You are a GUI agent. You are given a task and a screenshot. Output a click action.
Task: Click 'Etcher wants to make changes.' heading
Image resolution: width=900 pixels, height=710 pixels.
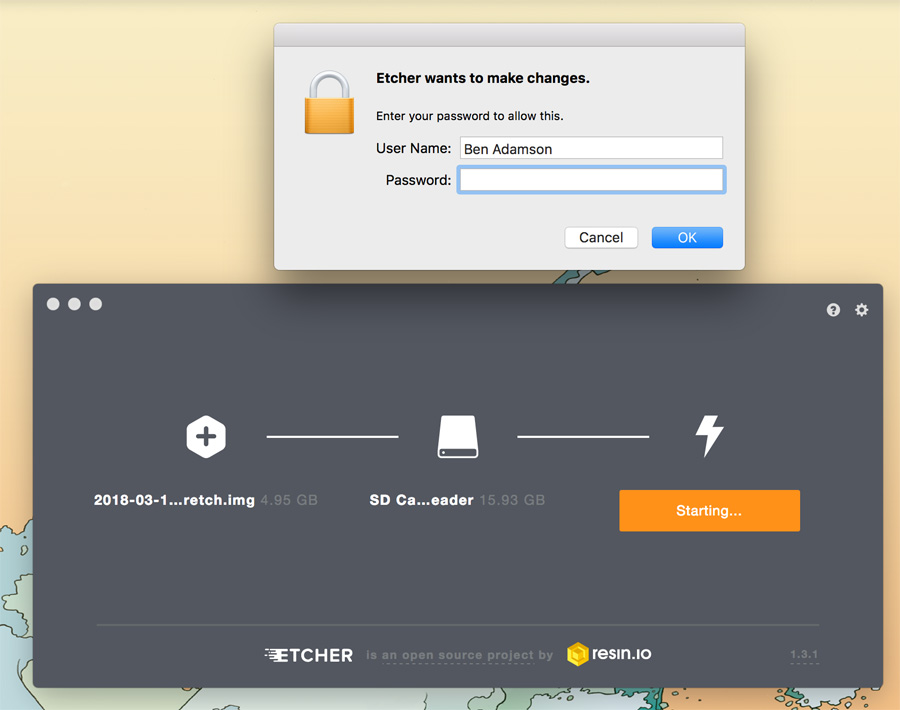(483, 78)
